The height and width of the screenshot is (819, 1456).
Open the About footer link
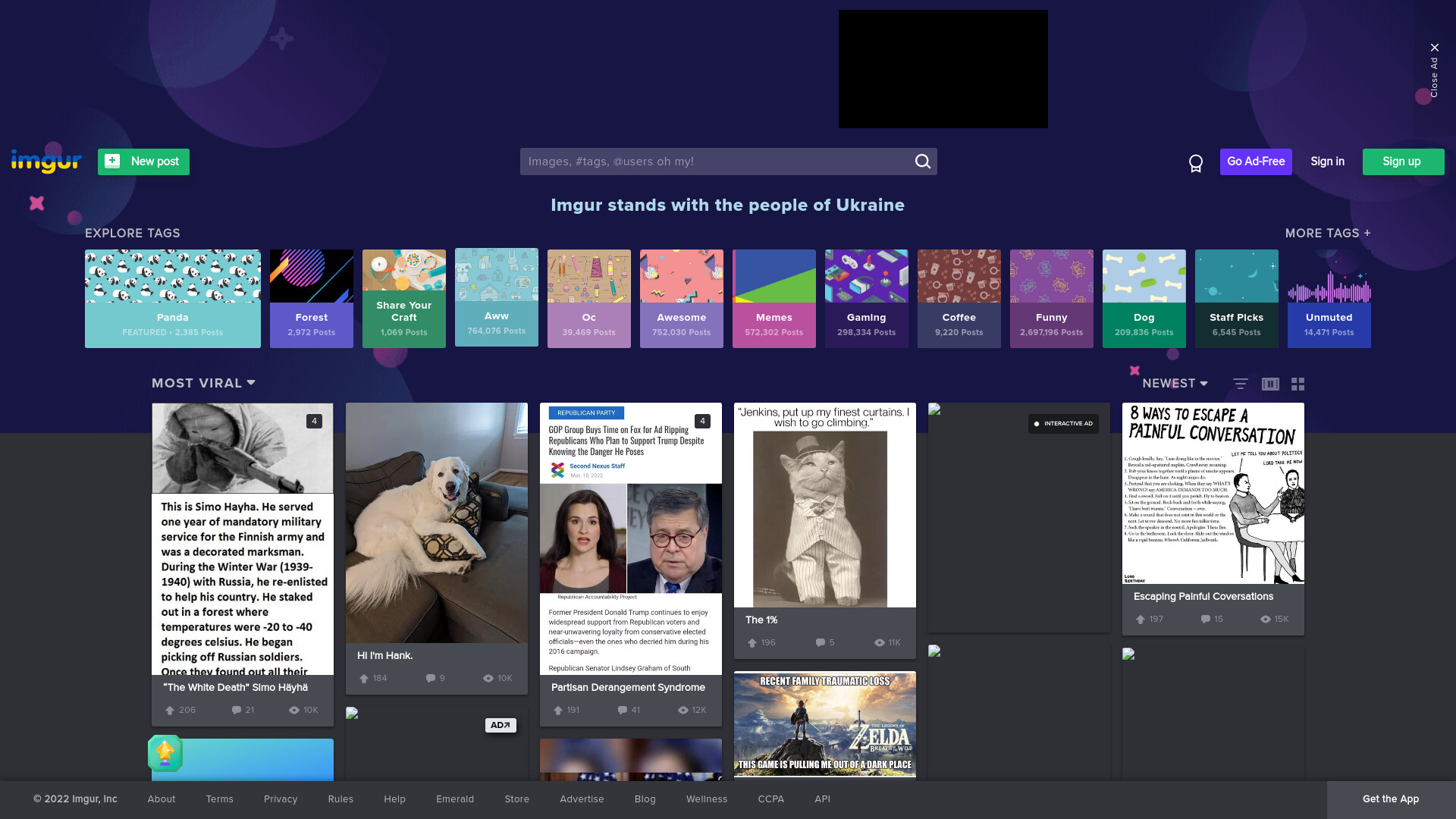point(162,799)
